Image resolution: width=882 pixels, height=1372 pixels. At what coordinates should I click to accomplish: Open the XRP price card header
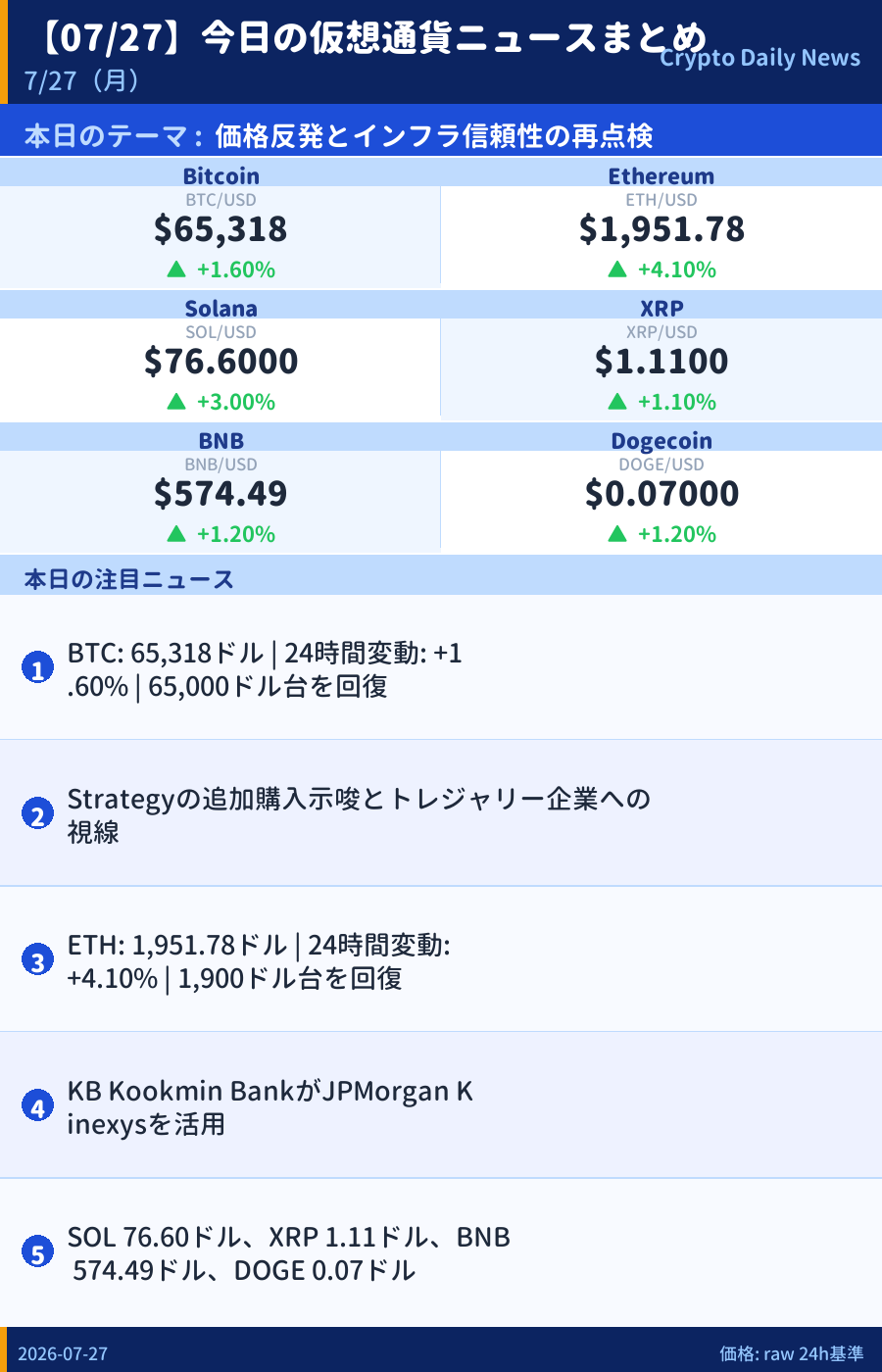(661, 308)
